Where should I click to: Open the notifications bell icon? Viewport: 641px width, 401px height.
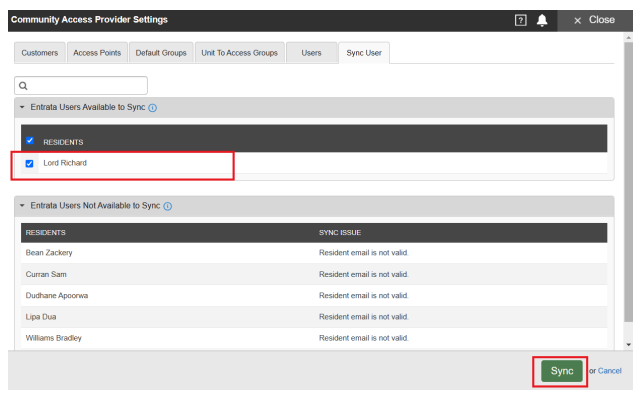pyautogui.click(x=542, y=20)
